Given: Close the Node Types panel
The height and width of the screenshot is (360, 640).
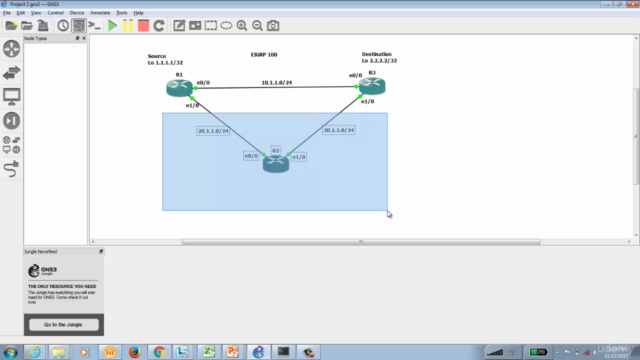Looking at the screenshot, I should click(x=84, y=38).
